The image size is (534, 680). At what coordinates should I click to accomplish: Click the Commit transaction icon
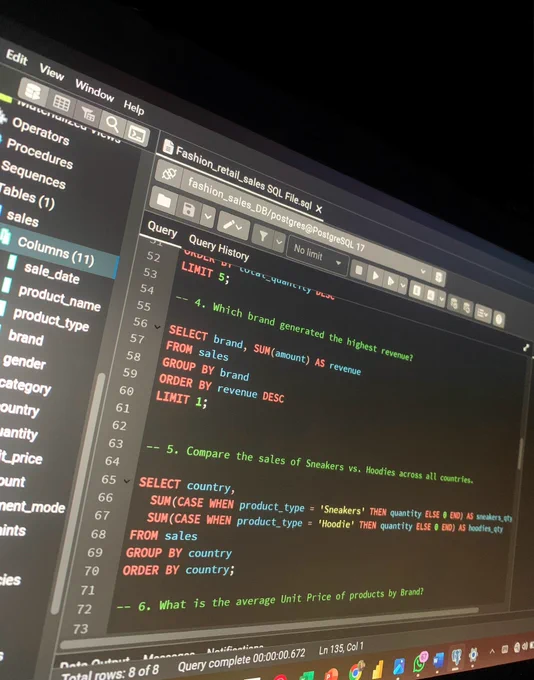pos(454,304)
